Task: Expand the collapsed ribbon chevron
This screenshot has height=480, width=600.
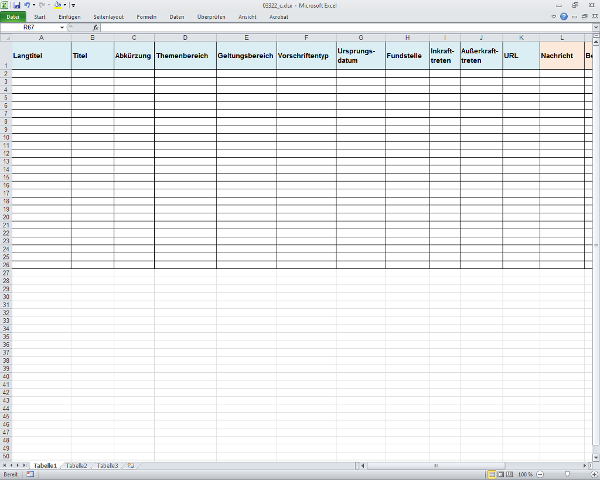Action: tap(553, 17)
